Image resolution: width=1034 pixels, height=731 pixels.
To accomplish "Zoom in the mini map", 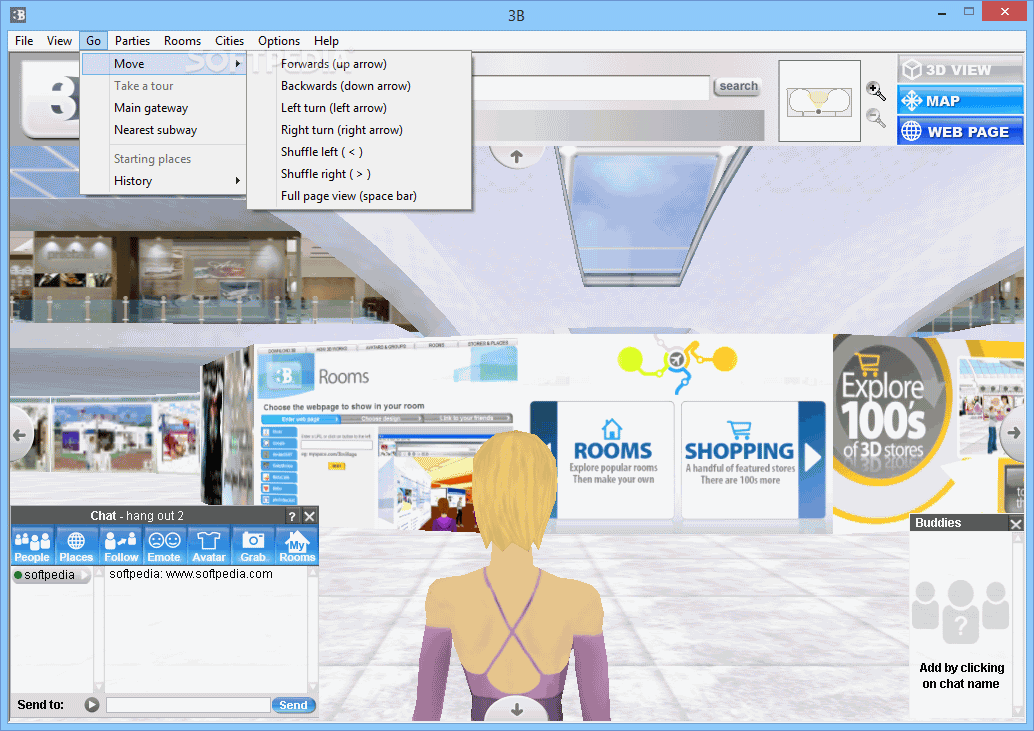I will point(875,90).
